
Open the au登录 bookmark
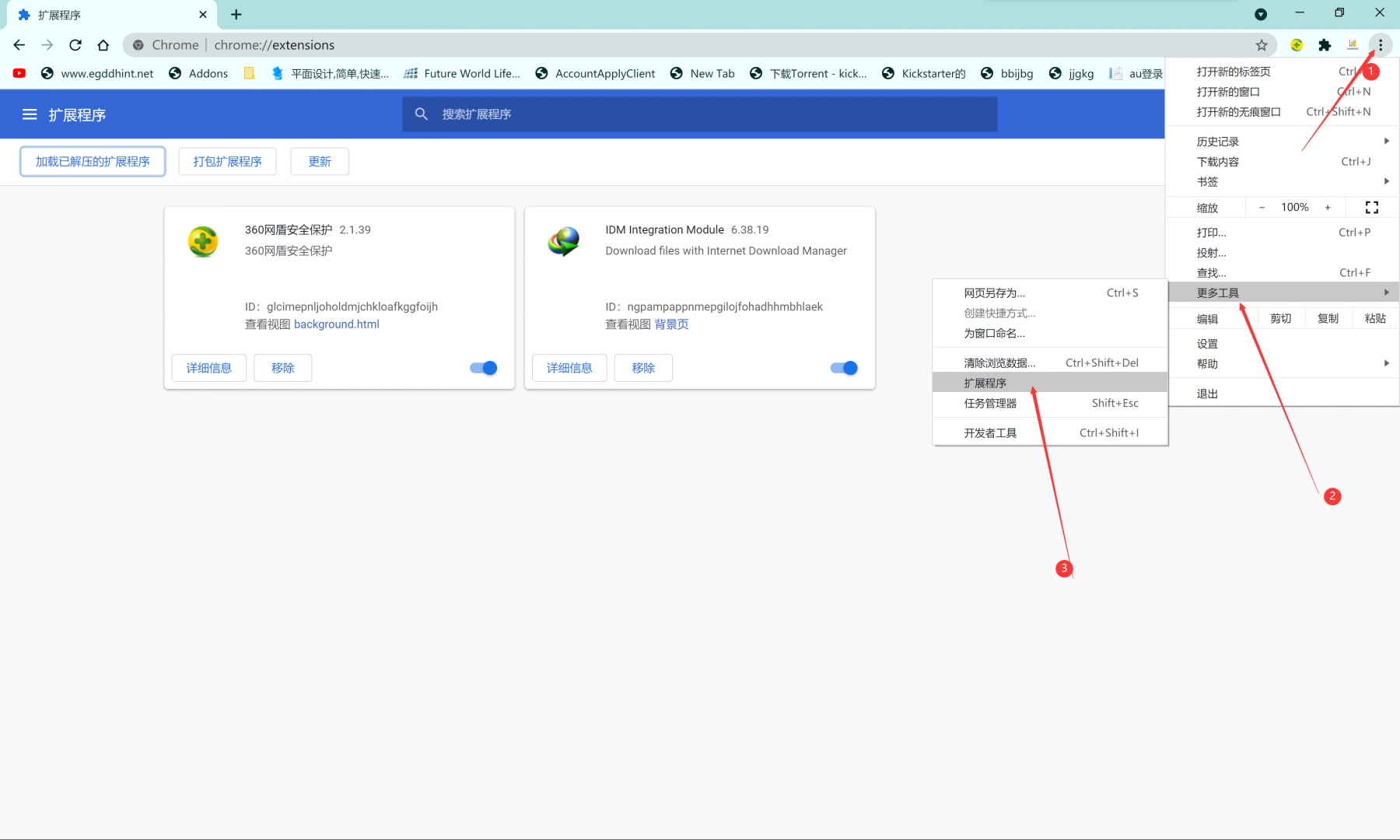pos(1136,73)
